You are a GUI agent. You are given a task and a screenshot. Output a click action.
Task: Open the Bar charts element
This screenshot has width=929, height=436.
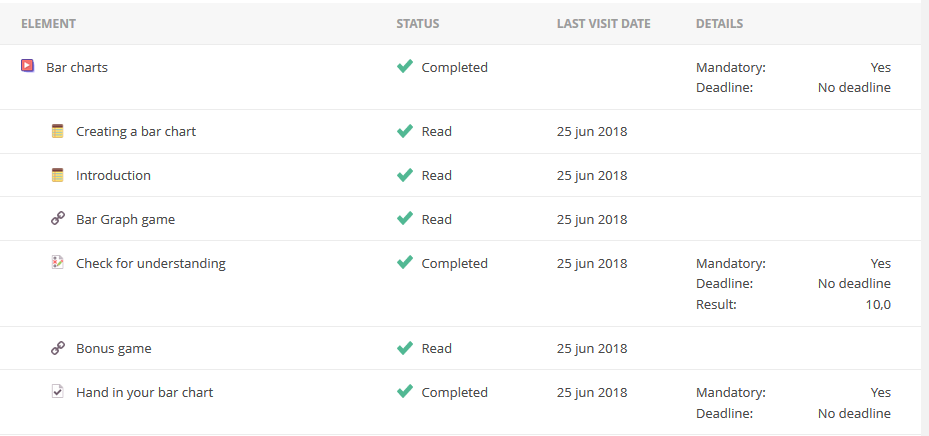pos(77,68)
